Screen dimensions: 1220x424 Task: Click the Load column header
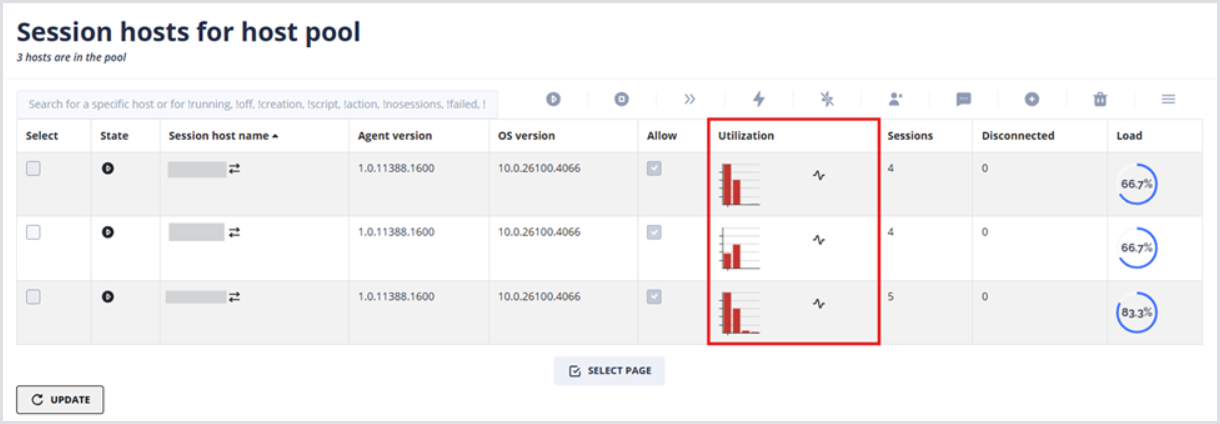click(1130, 136)
